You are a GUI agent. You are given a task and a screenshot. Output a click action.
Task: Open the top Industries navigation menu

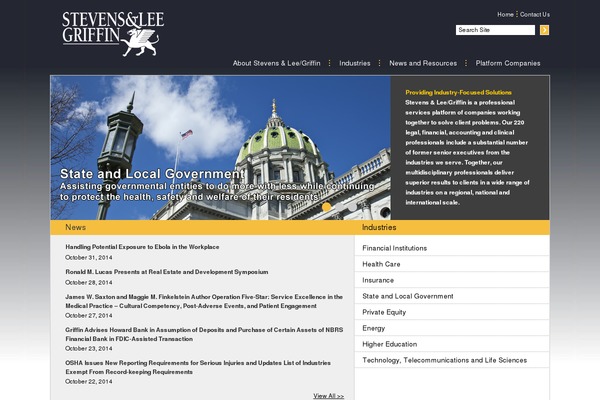click(355, 63)
